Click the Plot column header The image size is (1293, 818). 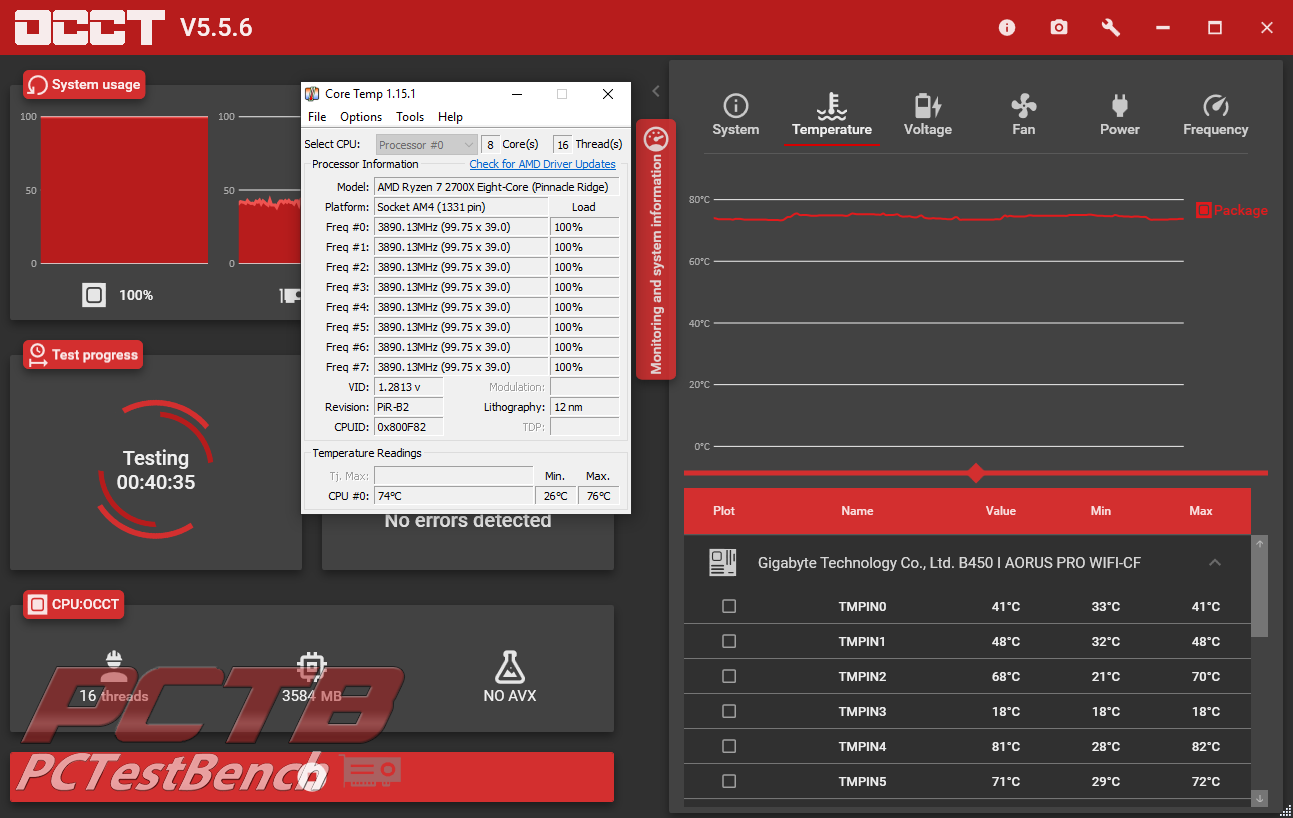[x=724, y=511]
